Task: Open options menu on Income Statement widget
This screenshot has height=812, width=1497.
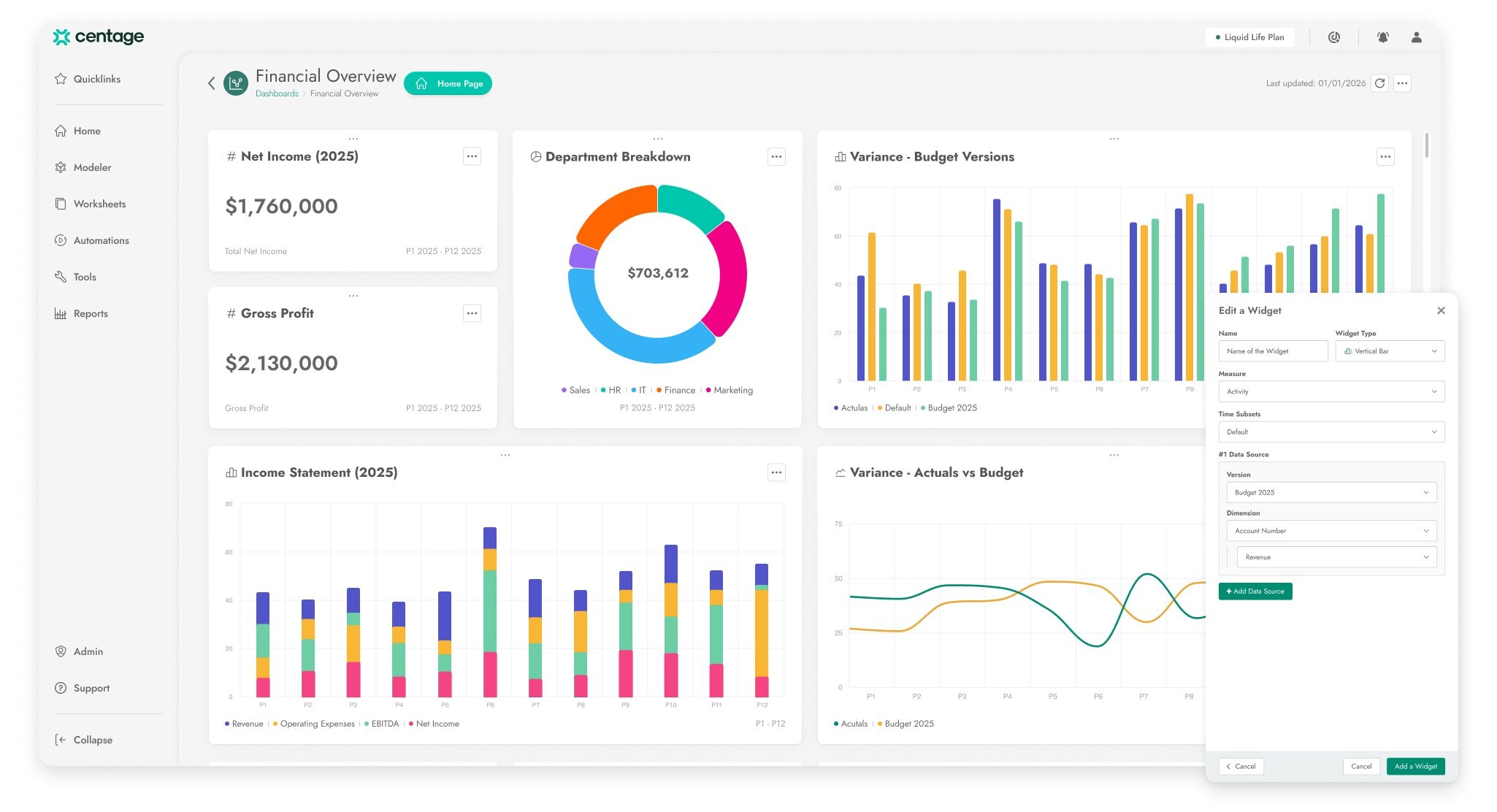Action: point(776,472)
